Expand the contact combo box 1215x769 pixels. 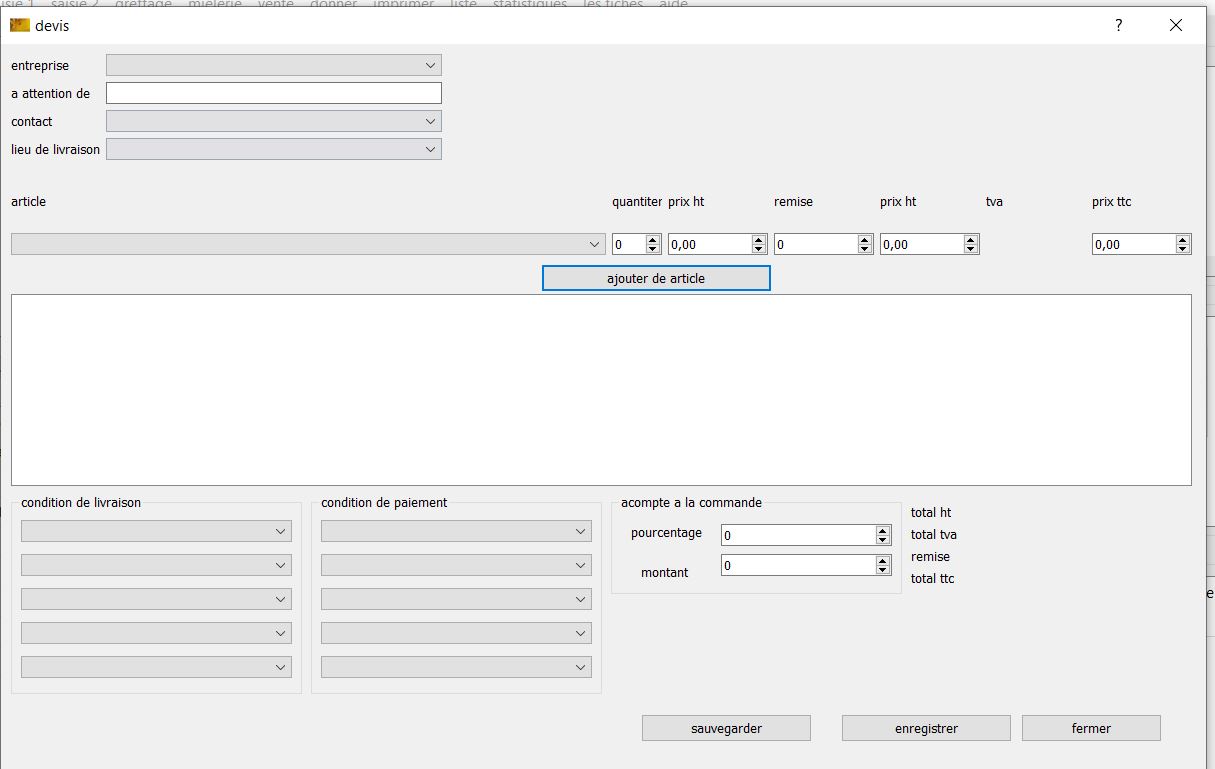273,121
